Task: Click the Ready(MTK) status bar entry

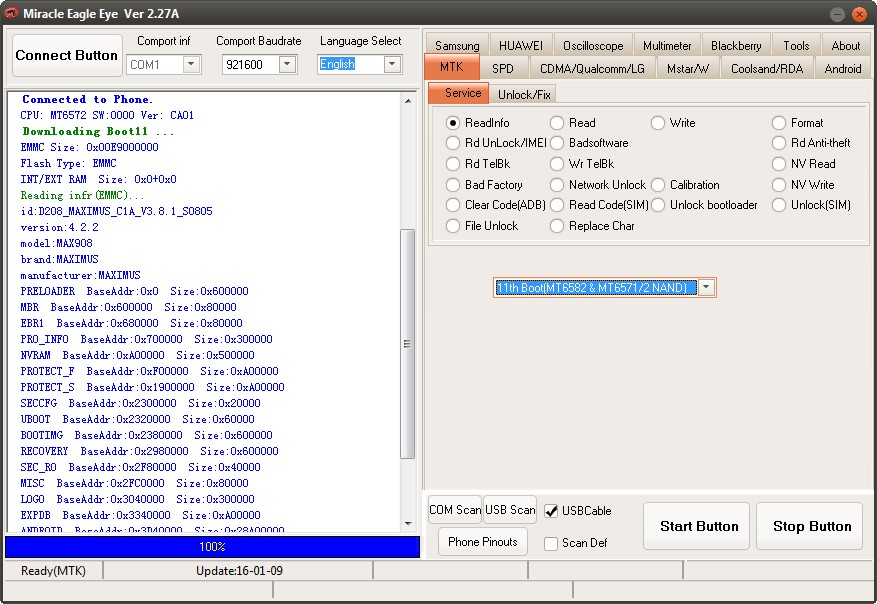Action: coord(53,570)
